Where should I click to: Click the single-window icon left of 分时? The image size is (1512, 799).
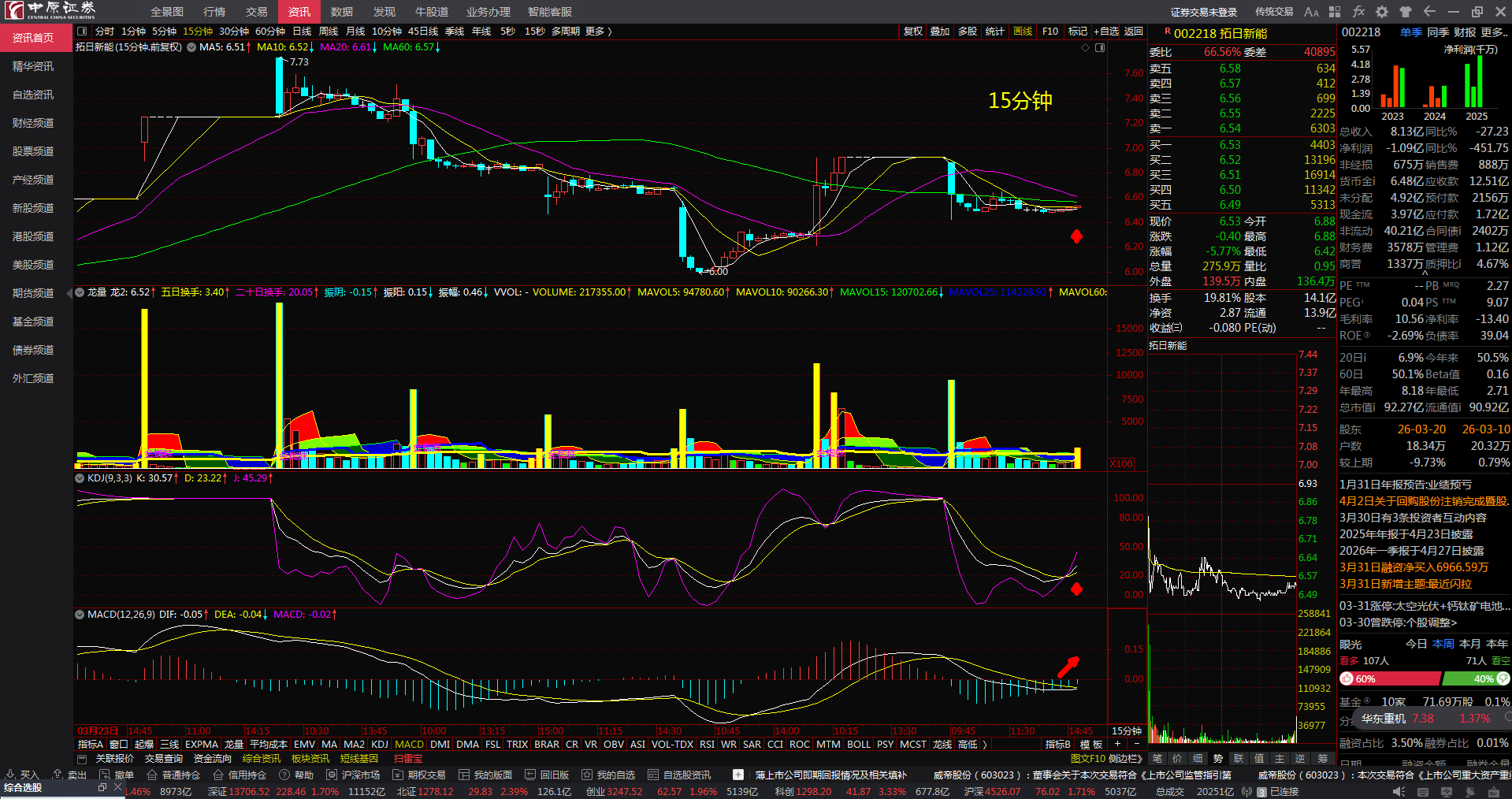point(83,32)
